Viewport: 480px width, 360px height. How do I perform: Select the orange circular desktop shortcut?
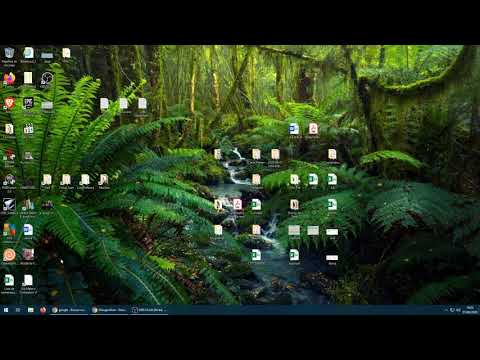[9, 255]
